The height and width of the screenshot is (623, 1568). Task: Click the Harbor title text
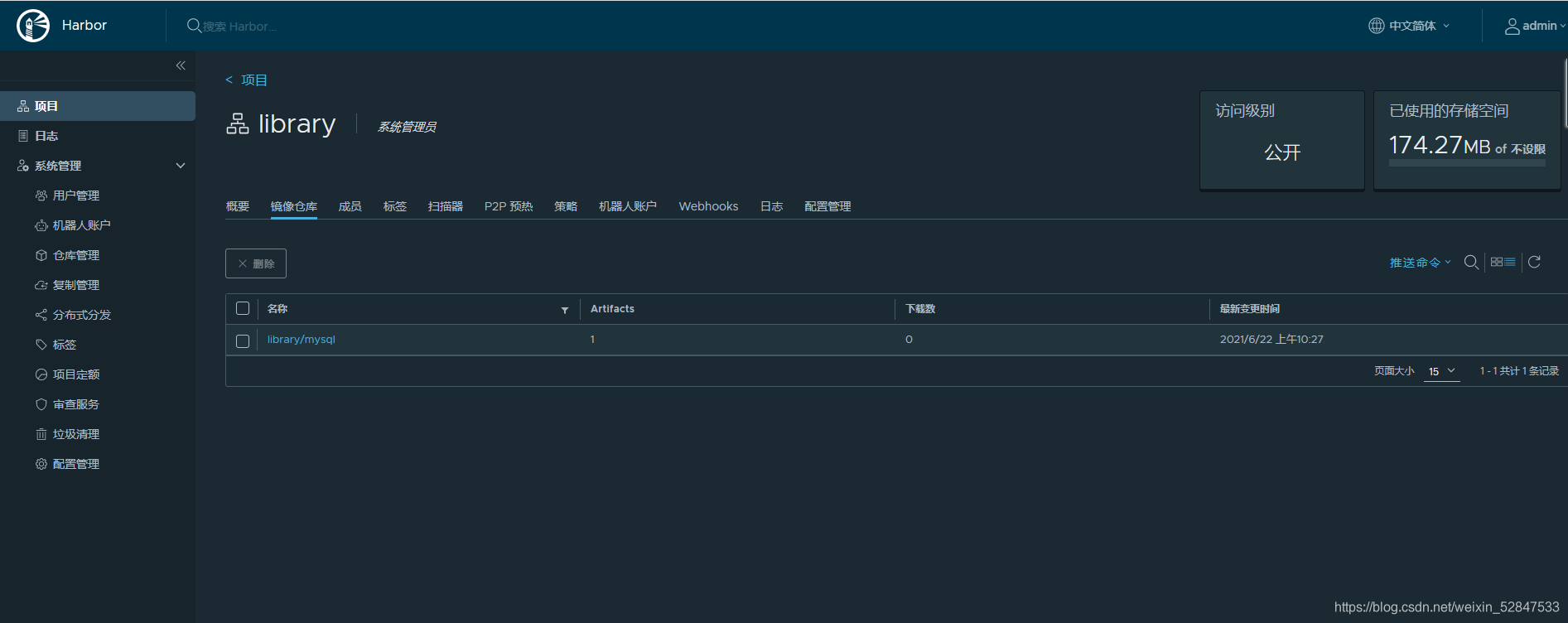pyautogui.click(x=84, y=26)
